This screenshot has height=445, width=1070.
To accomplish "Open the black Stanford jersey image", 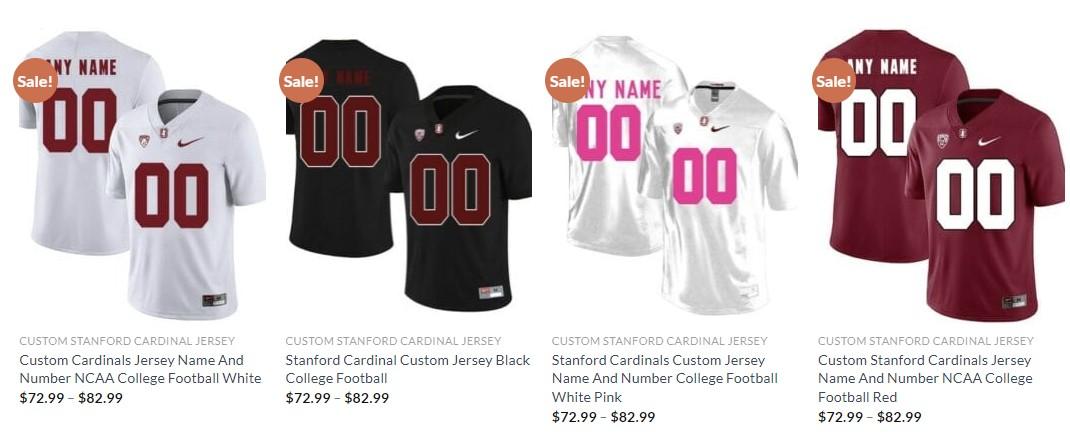I will [x=409, y=175].
